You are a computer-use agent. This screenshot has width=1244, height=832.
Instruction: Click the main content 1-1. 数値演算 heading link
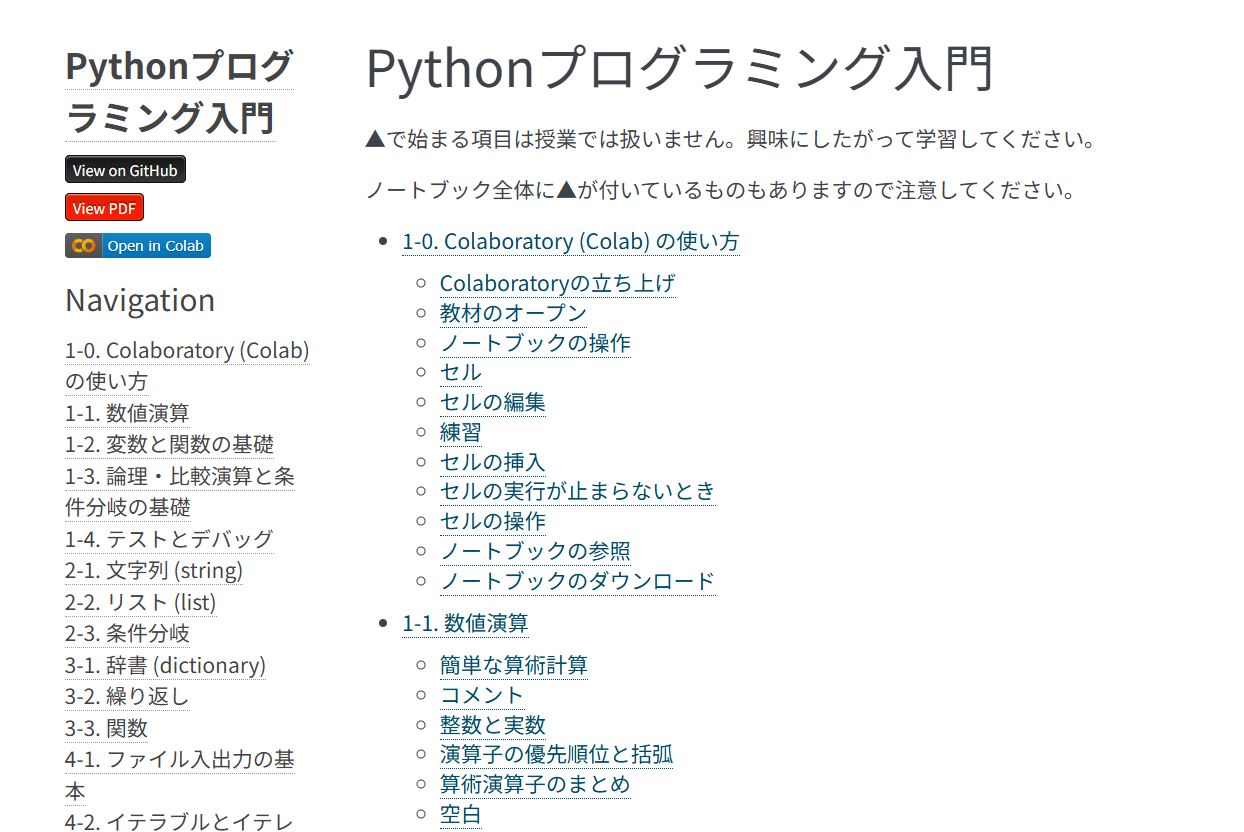tap(465, 624)
